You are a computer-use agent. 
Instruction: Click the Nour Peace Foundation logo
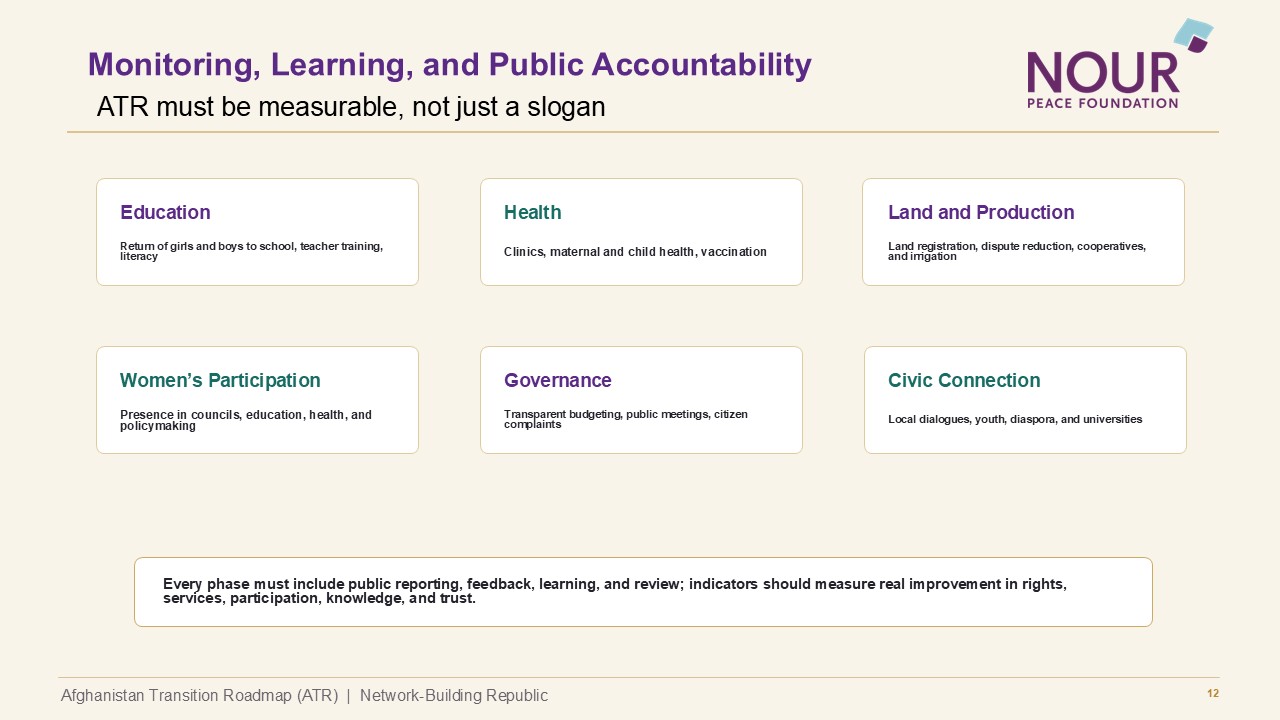click(1120, 63)
